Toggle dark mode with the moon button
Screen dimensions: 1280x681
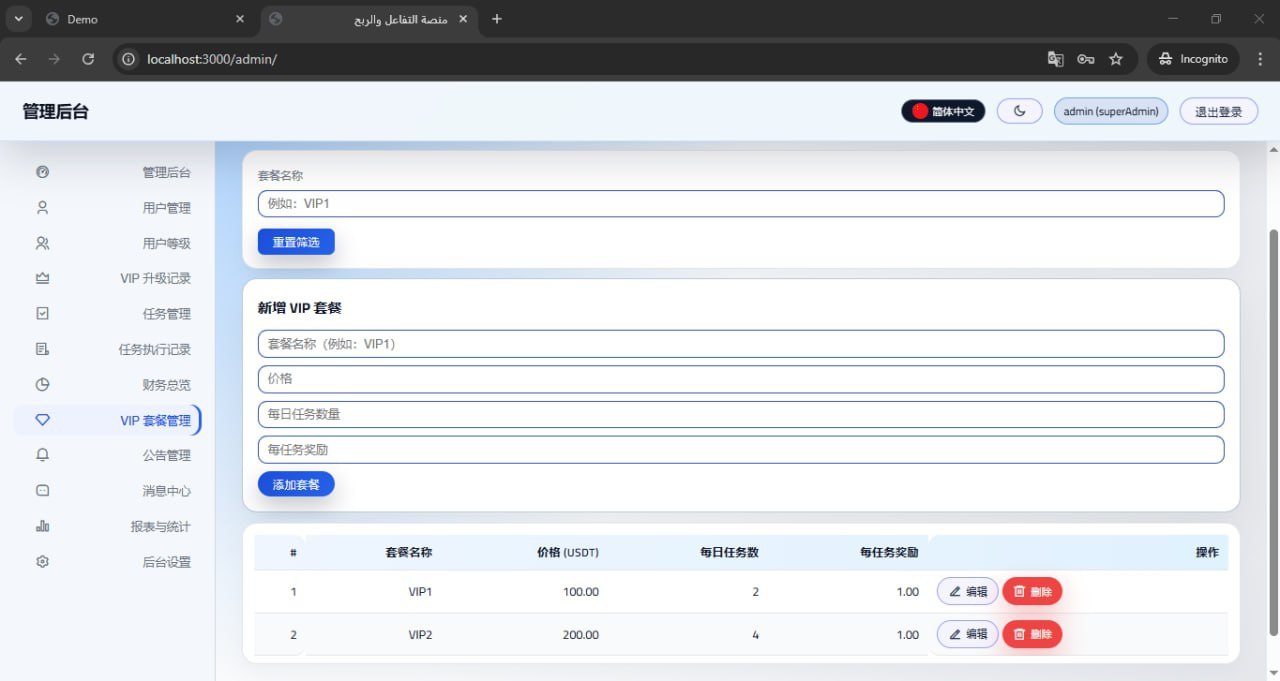coord(1020,111)
